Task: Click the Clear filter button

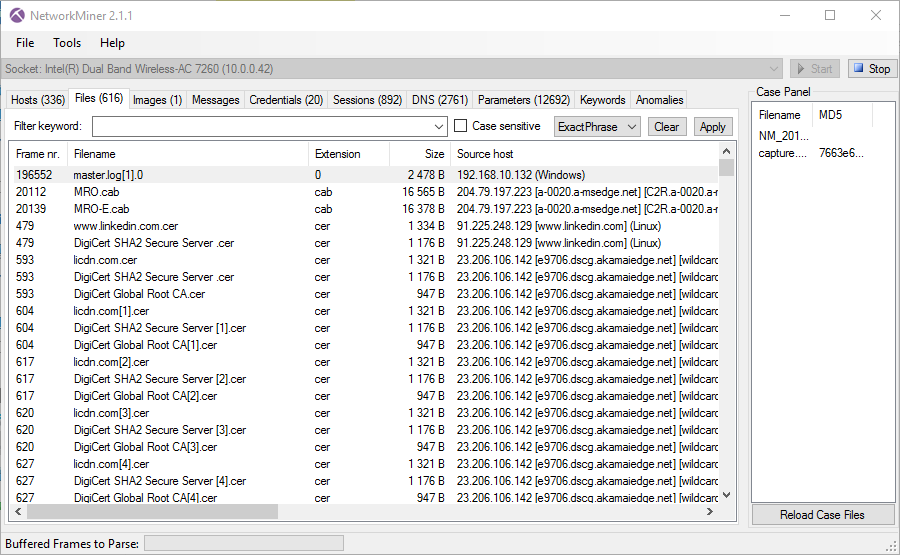Action: point(667,127)
